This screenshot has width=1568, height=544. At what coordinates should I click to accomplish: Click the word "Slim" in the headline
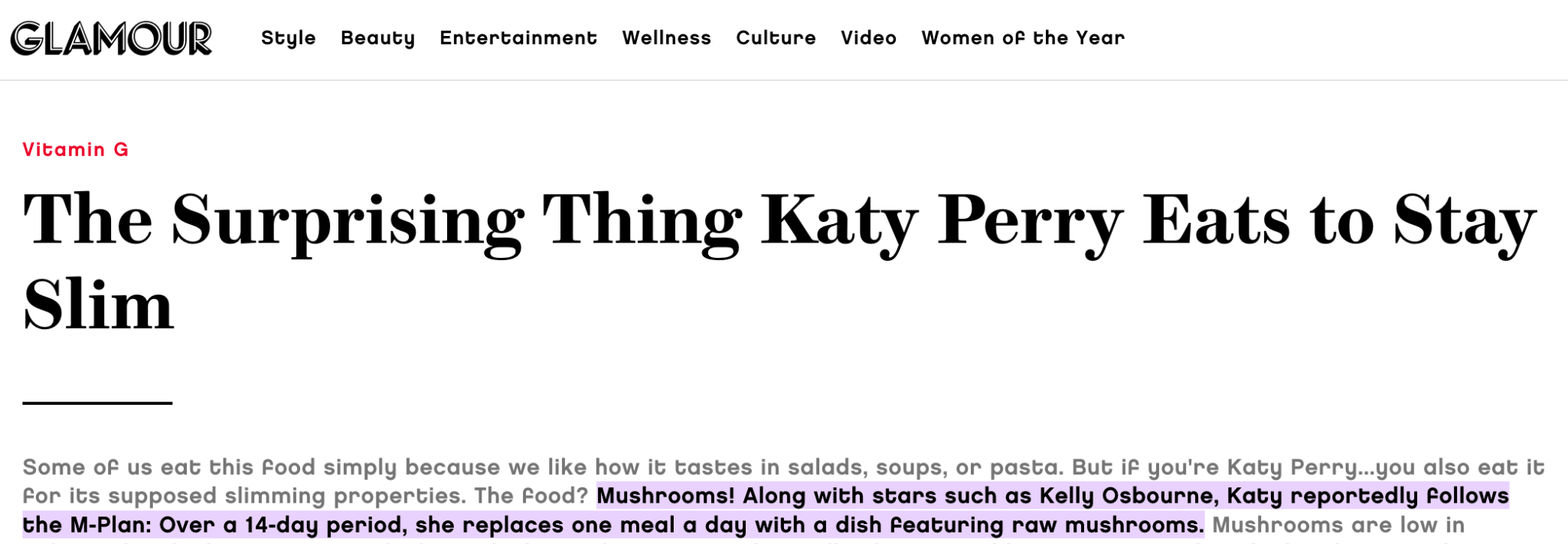(x=99, y=306)
